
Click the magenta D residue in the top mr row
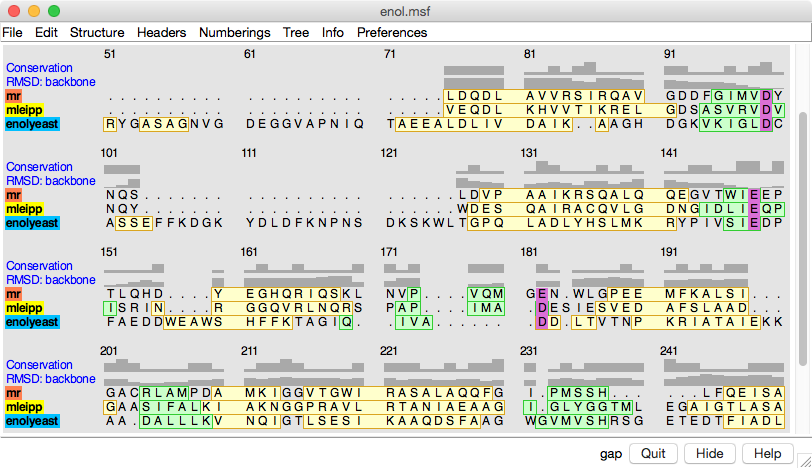coord(766,96)
